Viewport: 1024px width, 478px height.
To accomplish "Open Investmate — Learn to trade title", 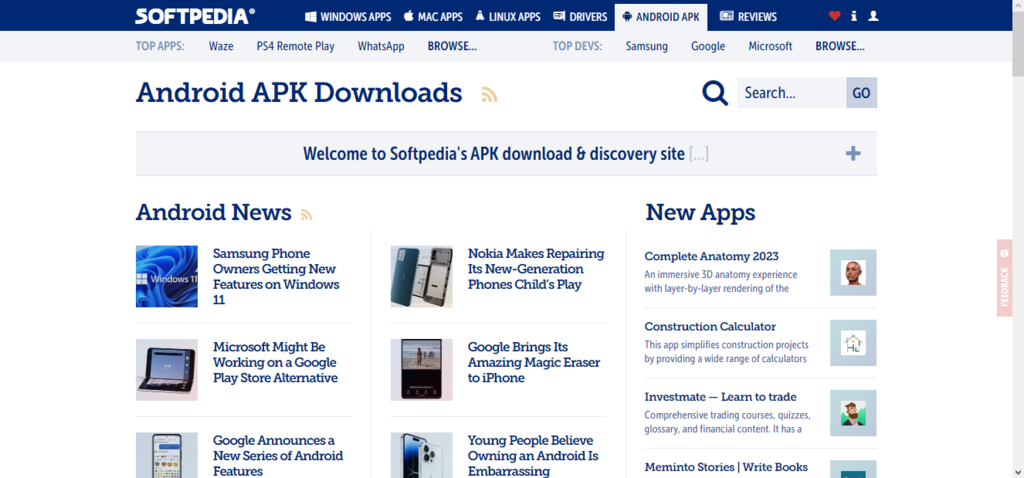I will point(720,397).
